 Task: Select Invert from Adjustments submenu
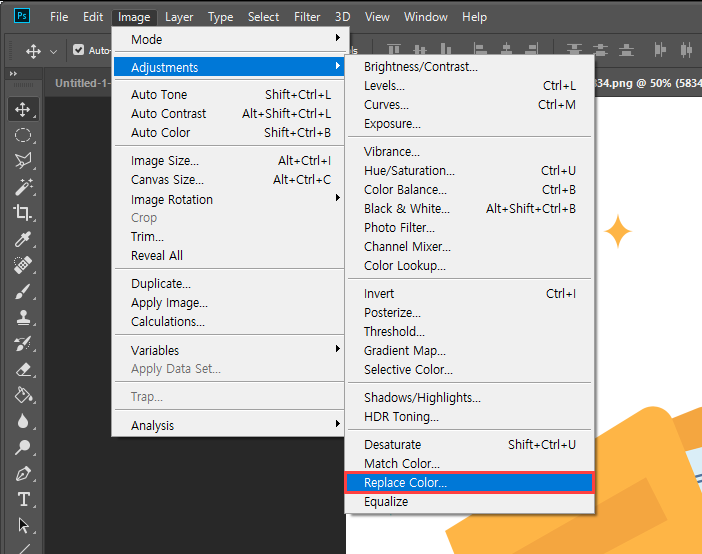469,294
